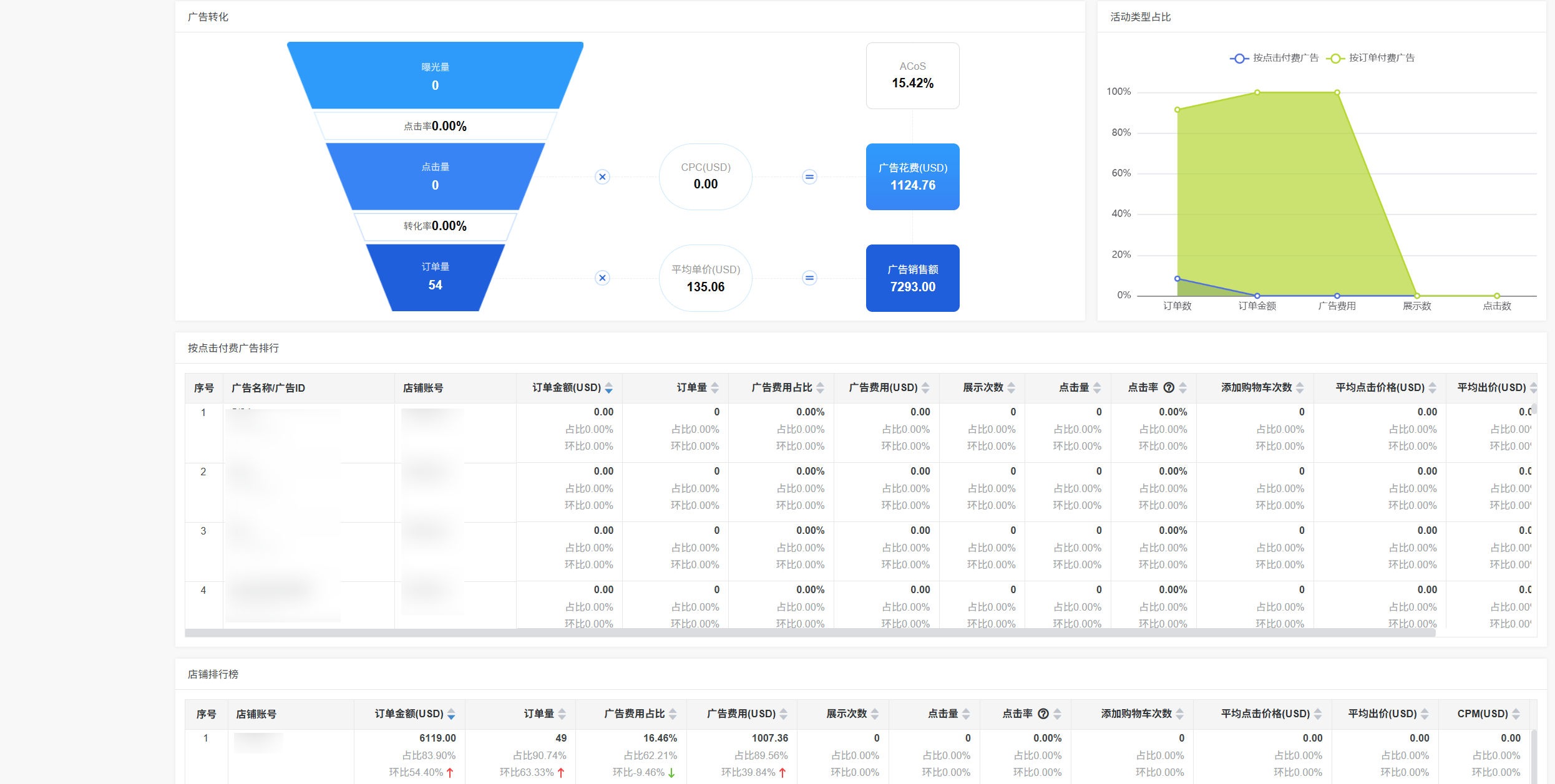1555x784 pixels.
Task: Sort ad ranking by 添加购物车次数 column
Action: 1300,388
